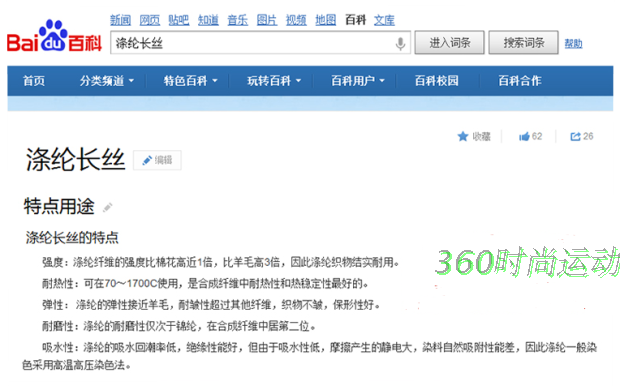Open the 帮助 help link
620x386 pixels.
(x=573, y=44)
